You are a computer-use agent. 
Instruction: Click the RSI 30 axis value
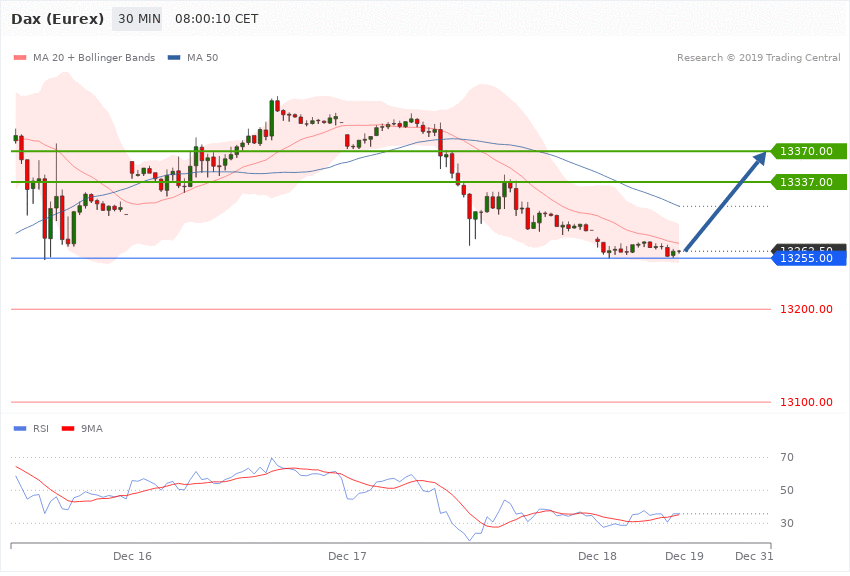(787, 523)
